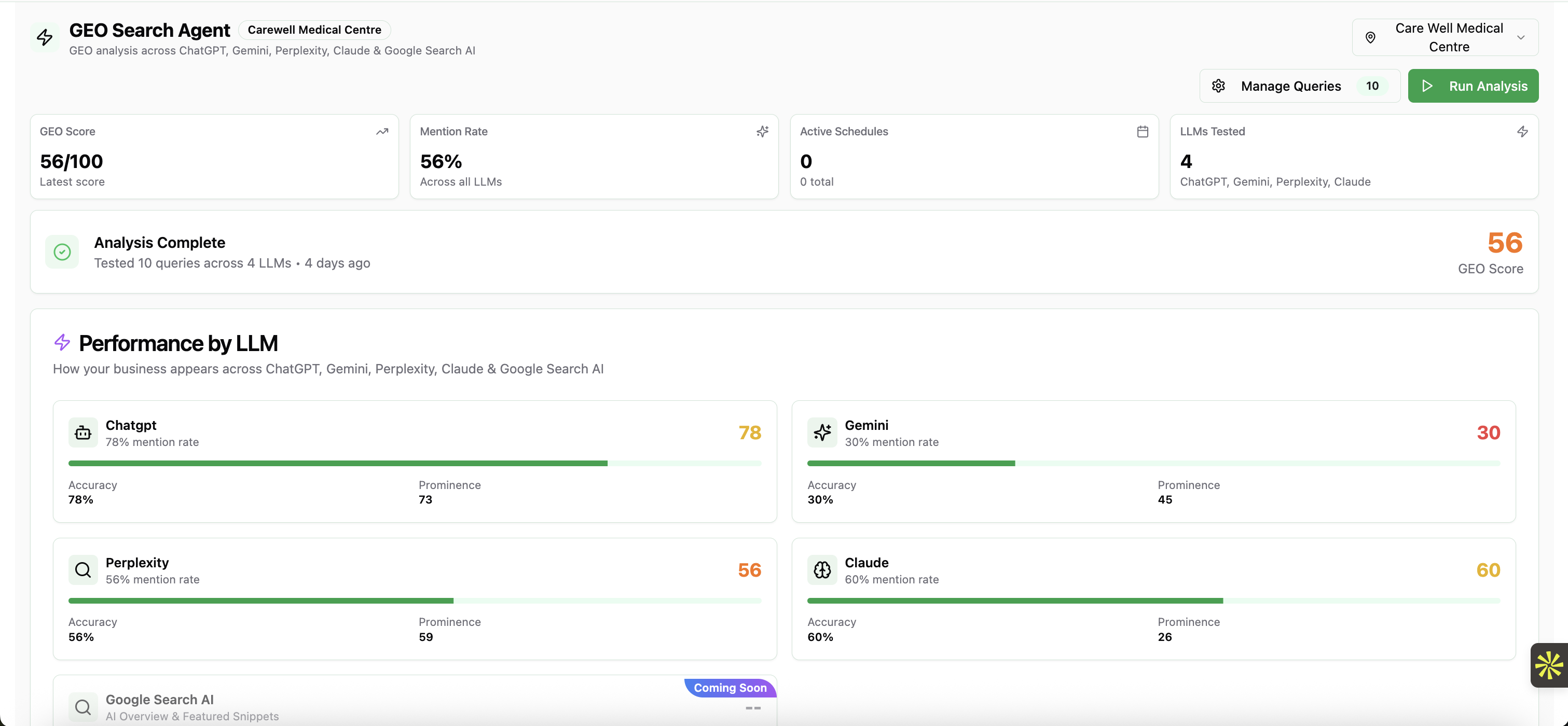This screenshot has width=1568, height=726.
Task: Click the trend icon on GEO Score card
Action: [383, 131]
